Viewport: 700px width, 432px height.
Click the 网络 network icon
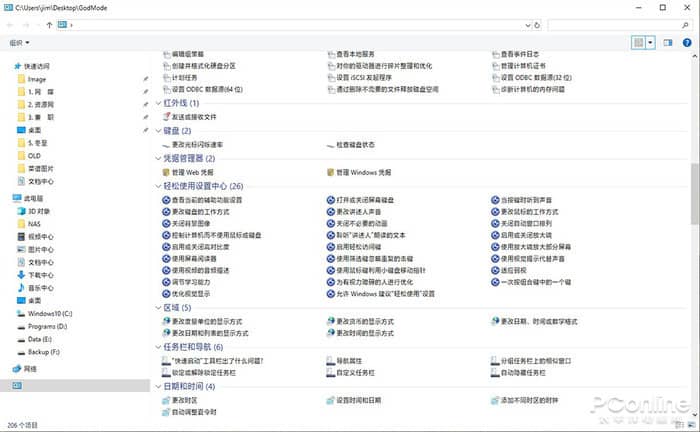pos(17,369)
